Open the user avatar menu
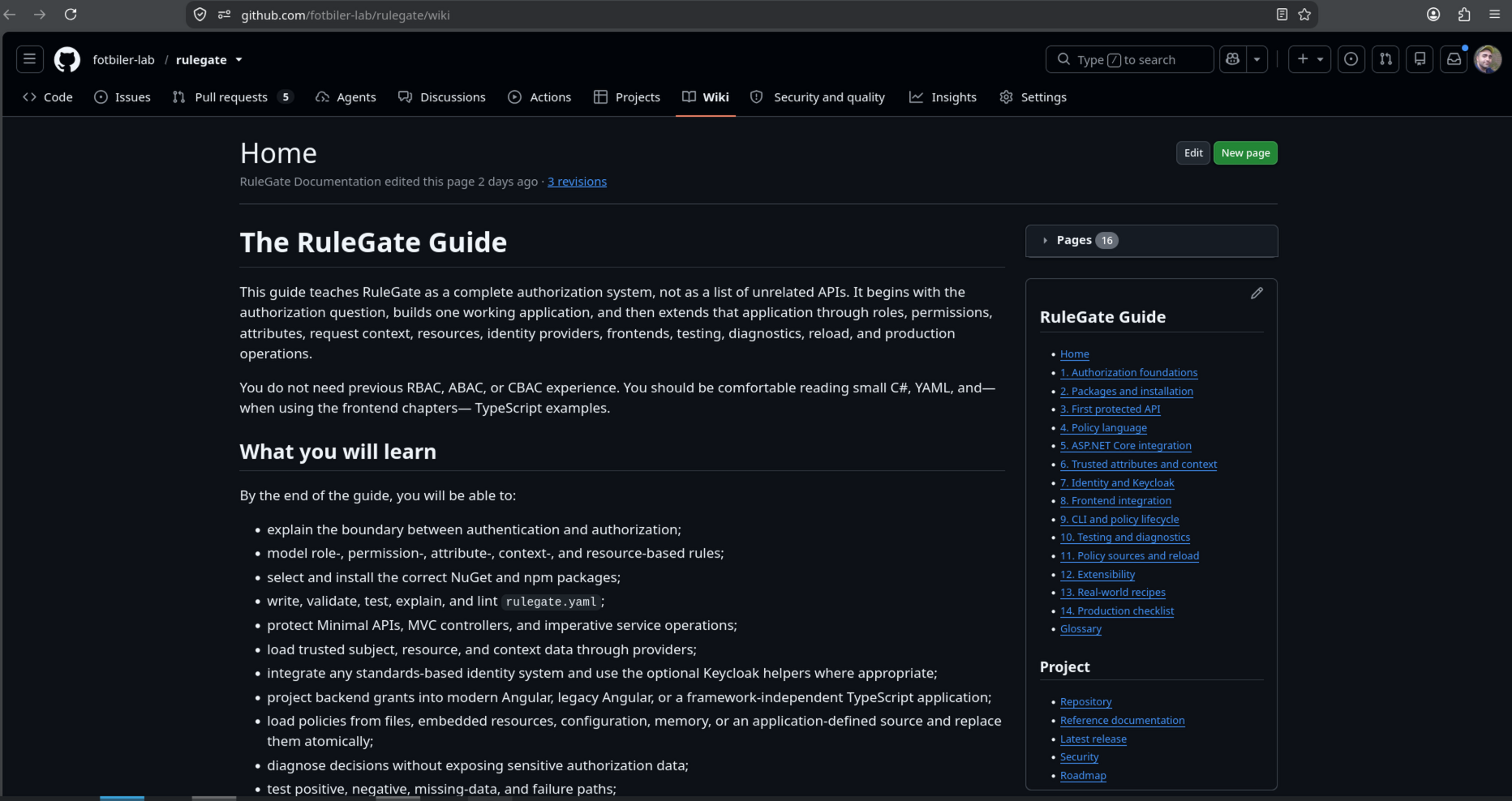 coord(1488,59)
